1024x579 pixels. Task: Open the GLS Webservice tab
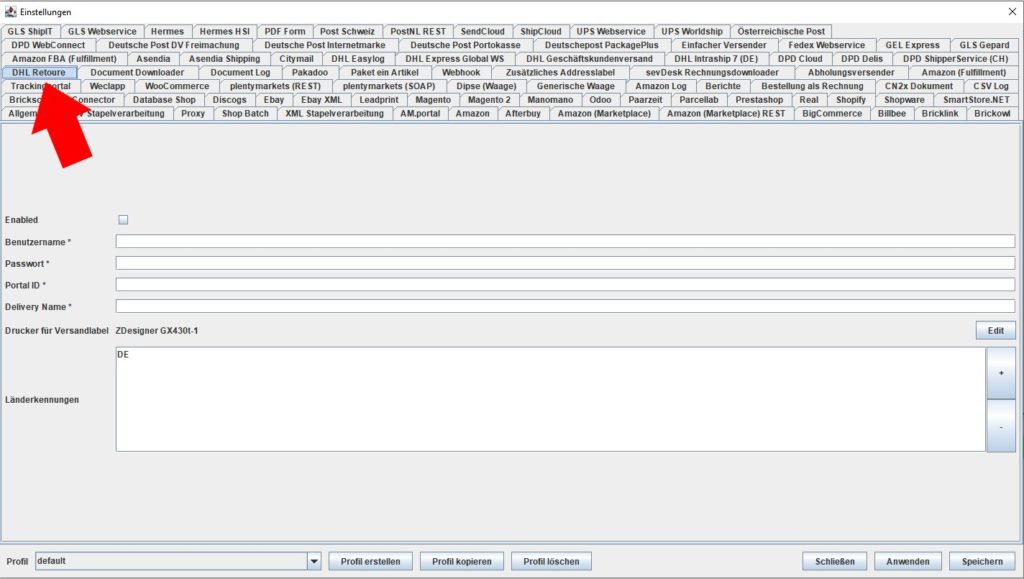(102, 31)
